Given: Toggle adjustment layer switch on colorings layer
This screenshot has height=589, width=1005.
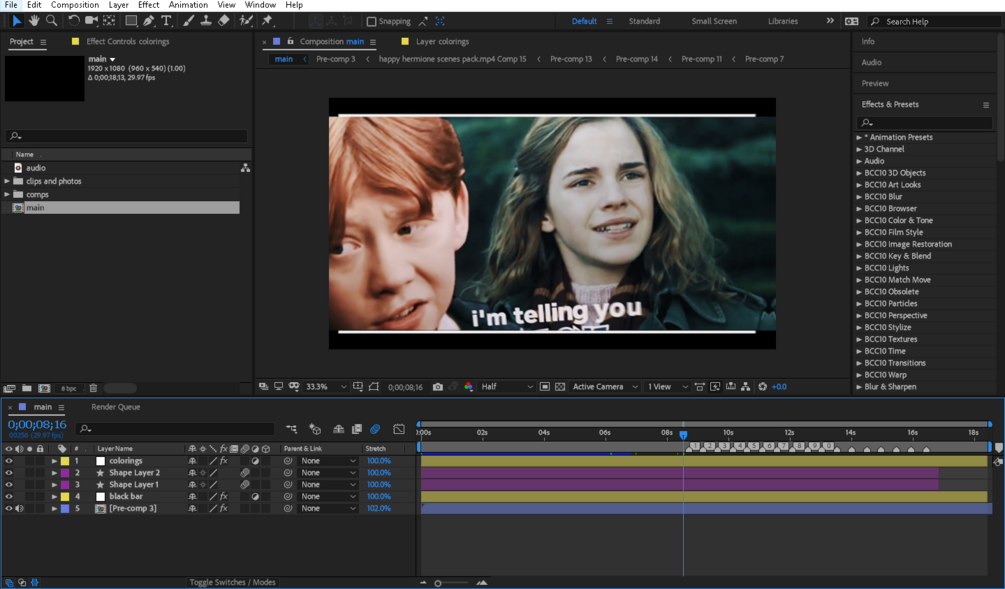Looking at the screenshot, I should pyautogui.click(x=255, y=461).
